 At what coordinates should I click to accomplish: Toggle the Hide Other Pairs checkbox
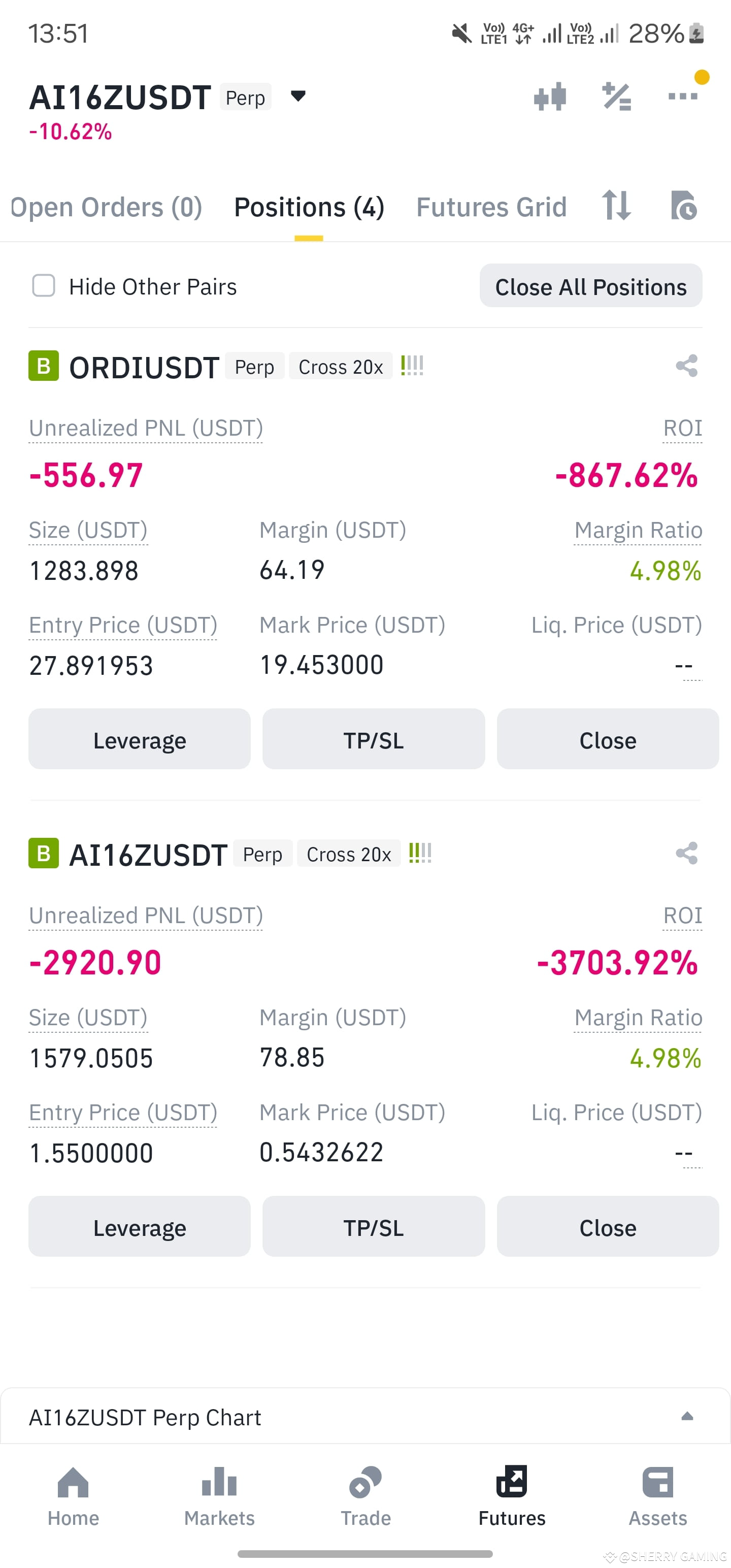point(44,285)
